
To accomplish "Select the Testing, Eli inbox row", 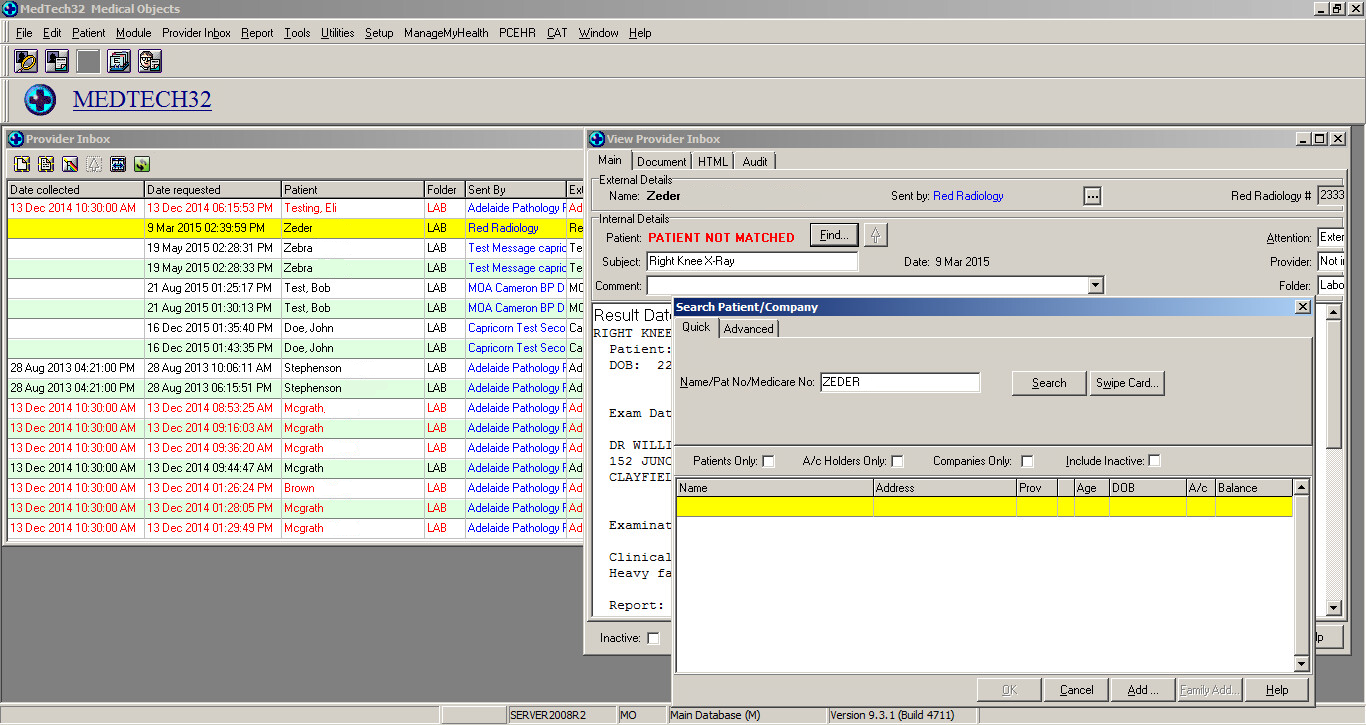I will [295, 208].
